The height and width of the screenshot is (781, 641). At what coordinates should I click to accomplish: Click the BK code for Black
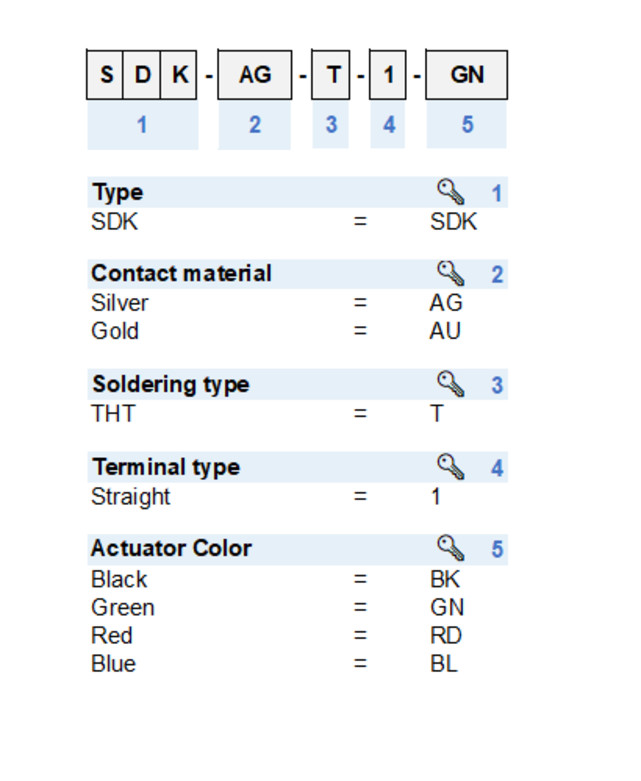pos(445,579)
